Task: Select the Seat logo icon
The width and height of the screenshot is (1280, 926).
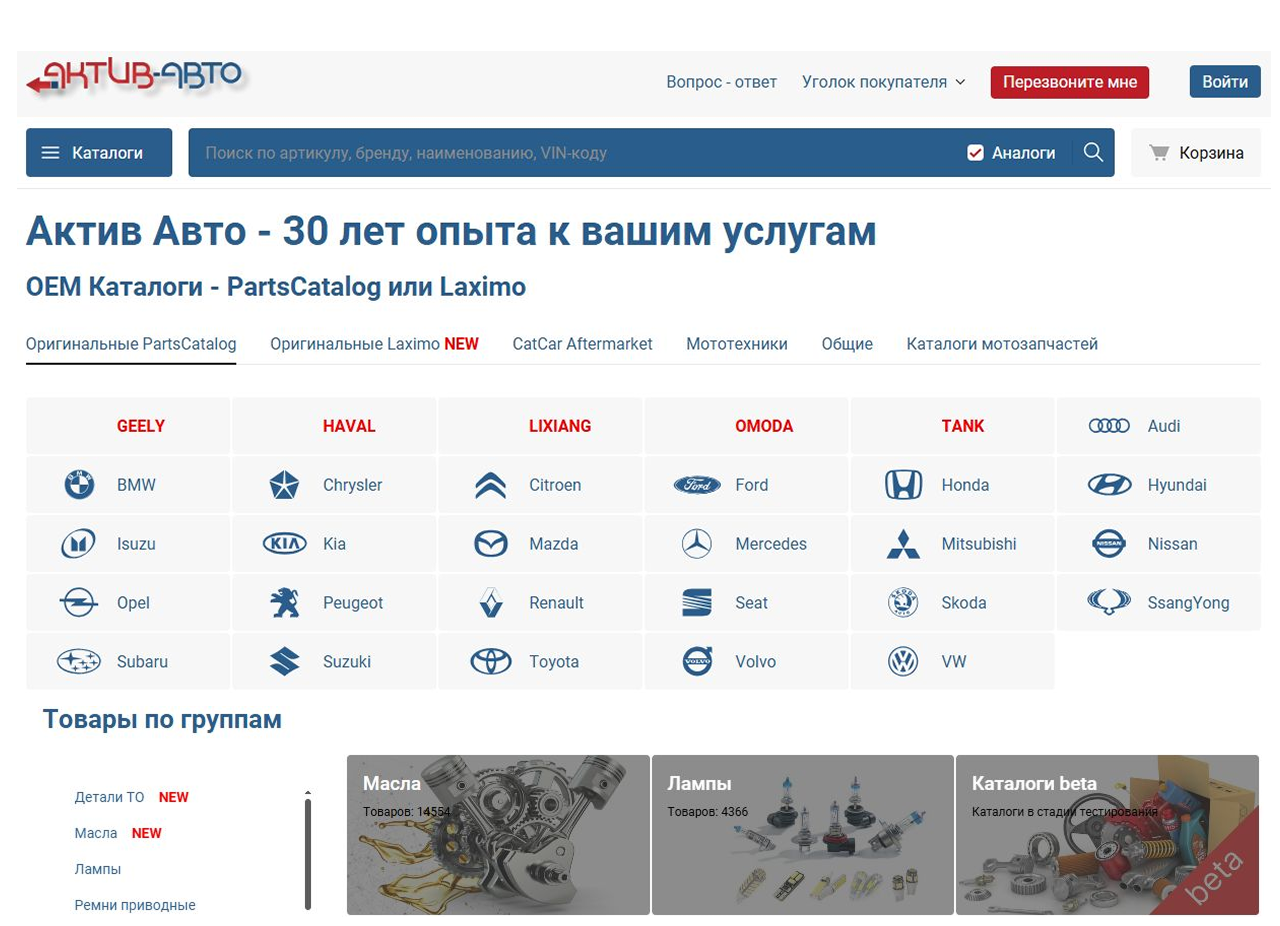Action: [x=697, y=603]
